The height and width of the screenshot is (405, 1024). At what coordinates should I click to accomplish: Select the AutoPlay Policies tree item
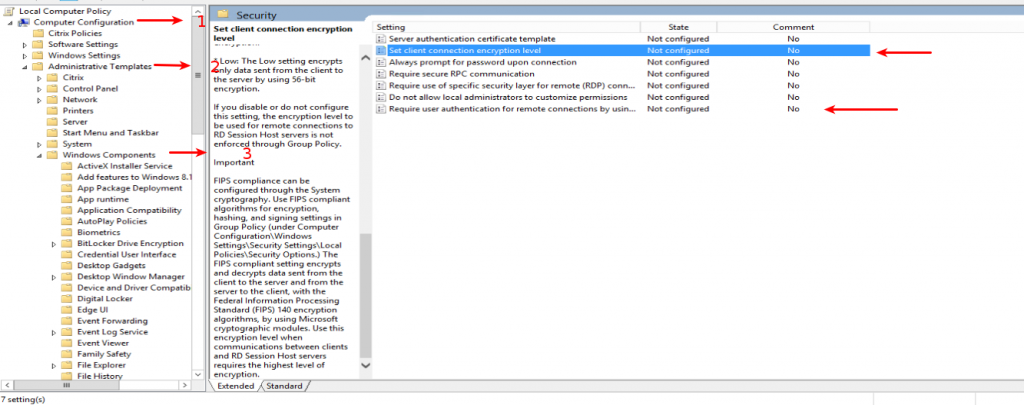[x=112, y=221]
